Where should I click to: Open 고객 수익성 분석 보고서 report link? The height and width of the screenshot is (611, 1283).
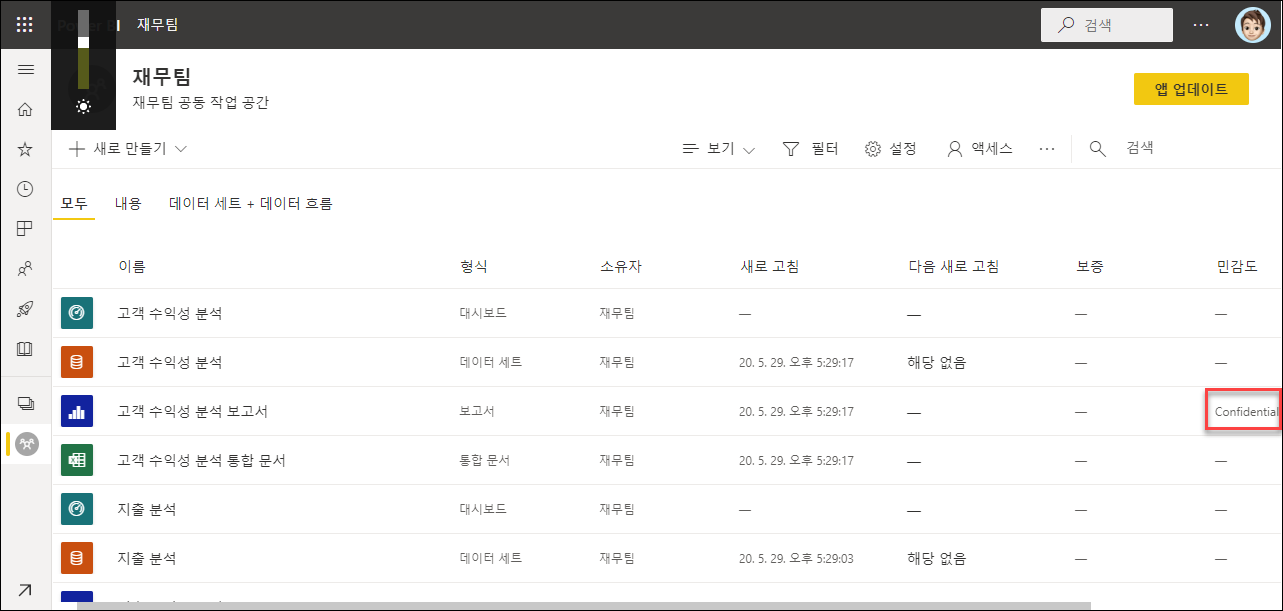coord(192,411)
